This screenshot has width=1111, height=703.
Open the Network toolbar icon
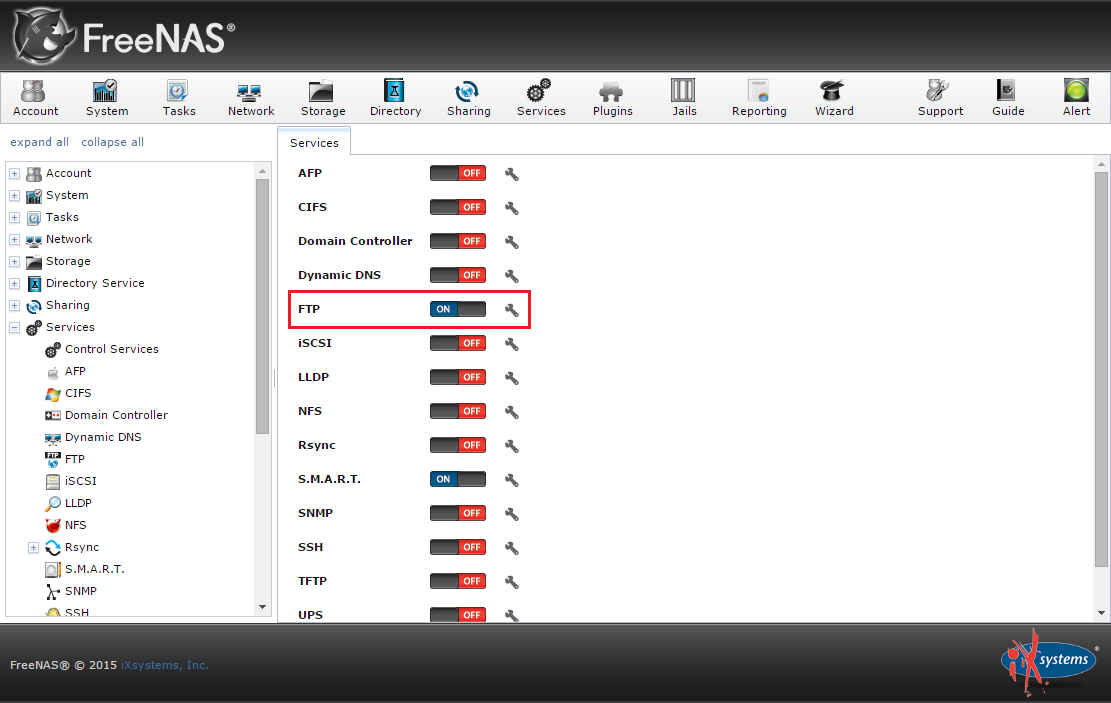tap(251, 98)
